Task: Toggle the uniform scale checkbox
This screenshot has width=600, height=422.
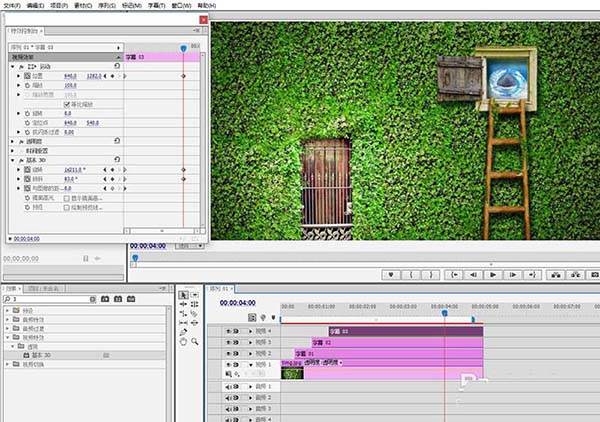Action: tap(67, 104)
